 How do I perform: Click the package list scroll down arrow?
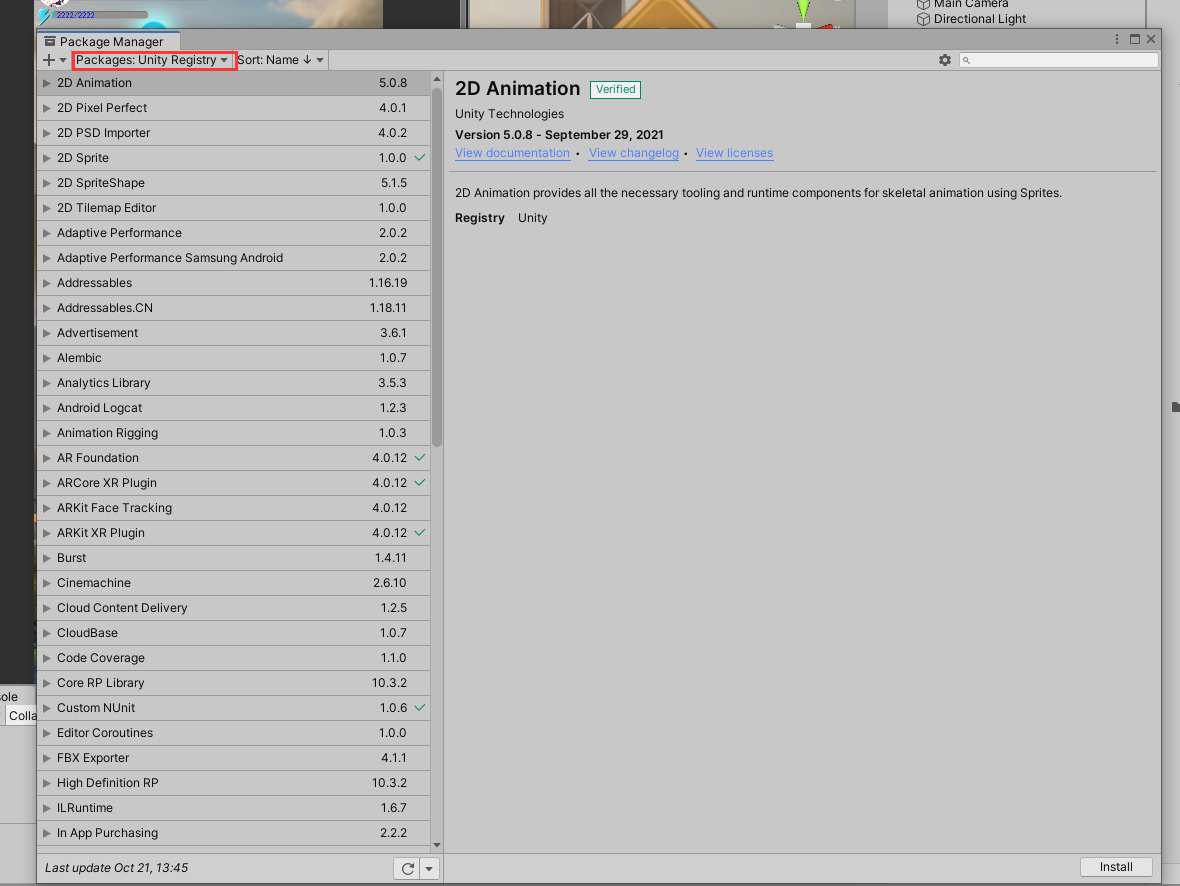[x=436, y=845]
